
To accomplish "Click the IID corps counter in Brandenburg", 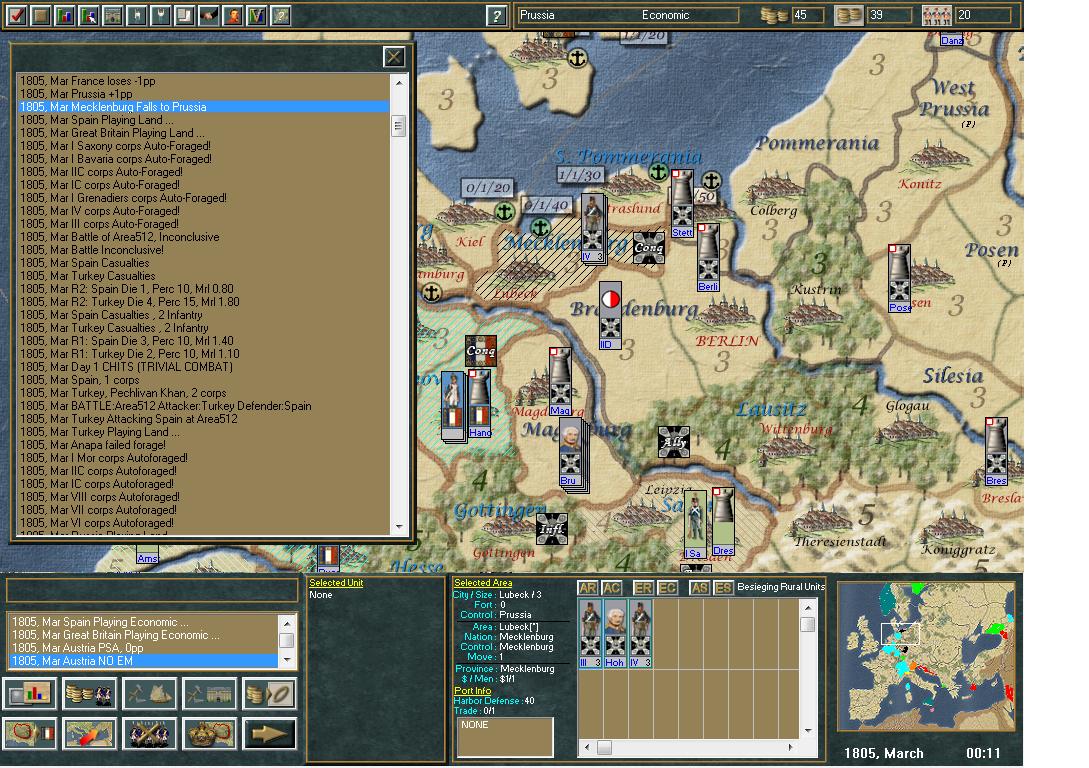I will (x=610, y=315).
